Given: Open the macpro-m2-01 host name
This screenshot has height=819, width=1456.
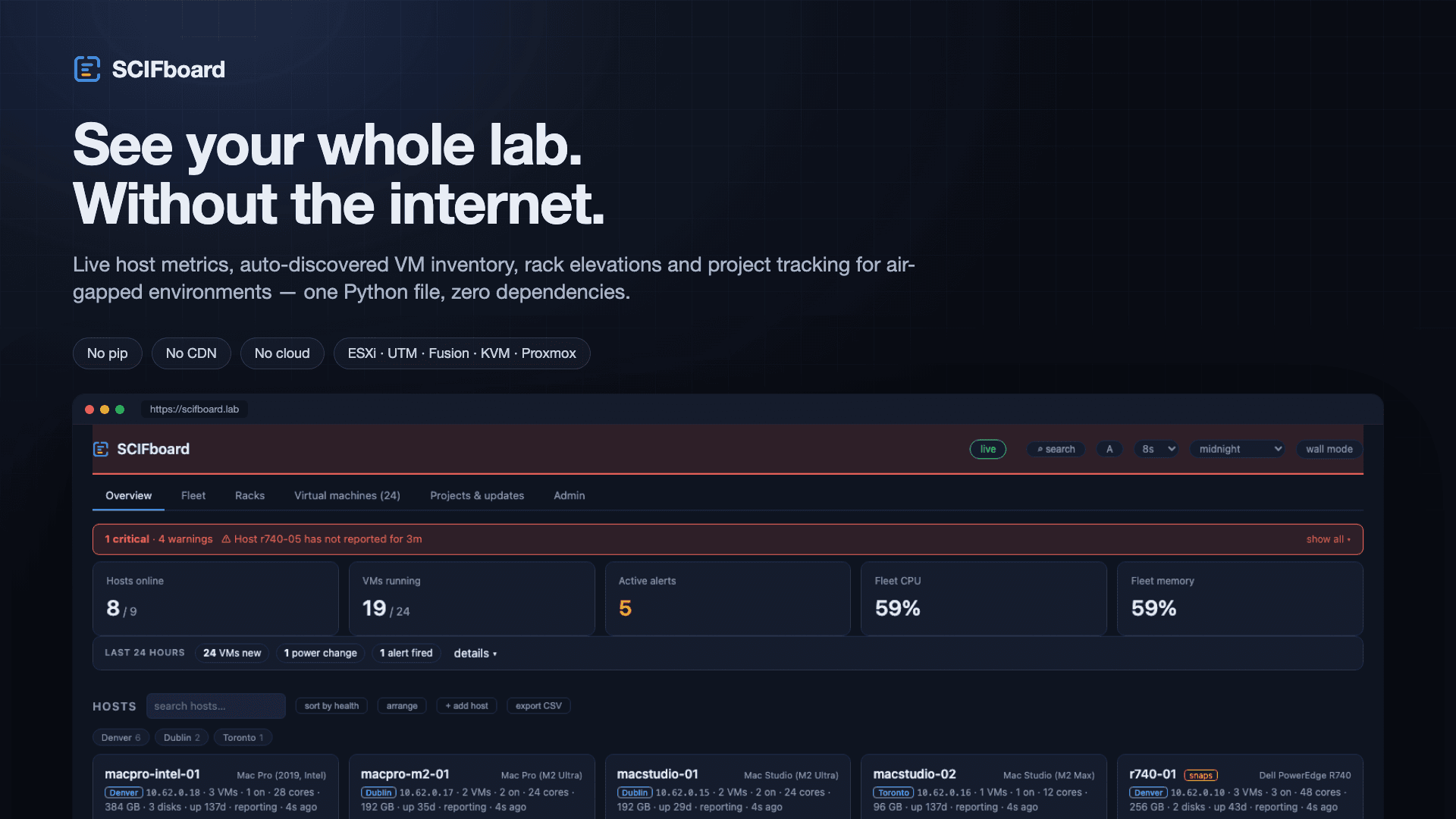Looking at the screenshot, I should click(x=405, y=774).
